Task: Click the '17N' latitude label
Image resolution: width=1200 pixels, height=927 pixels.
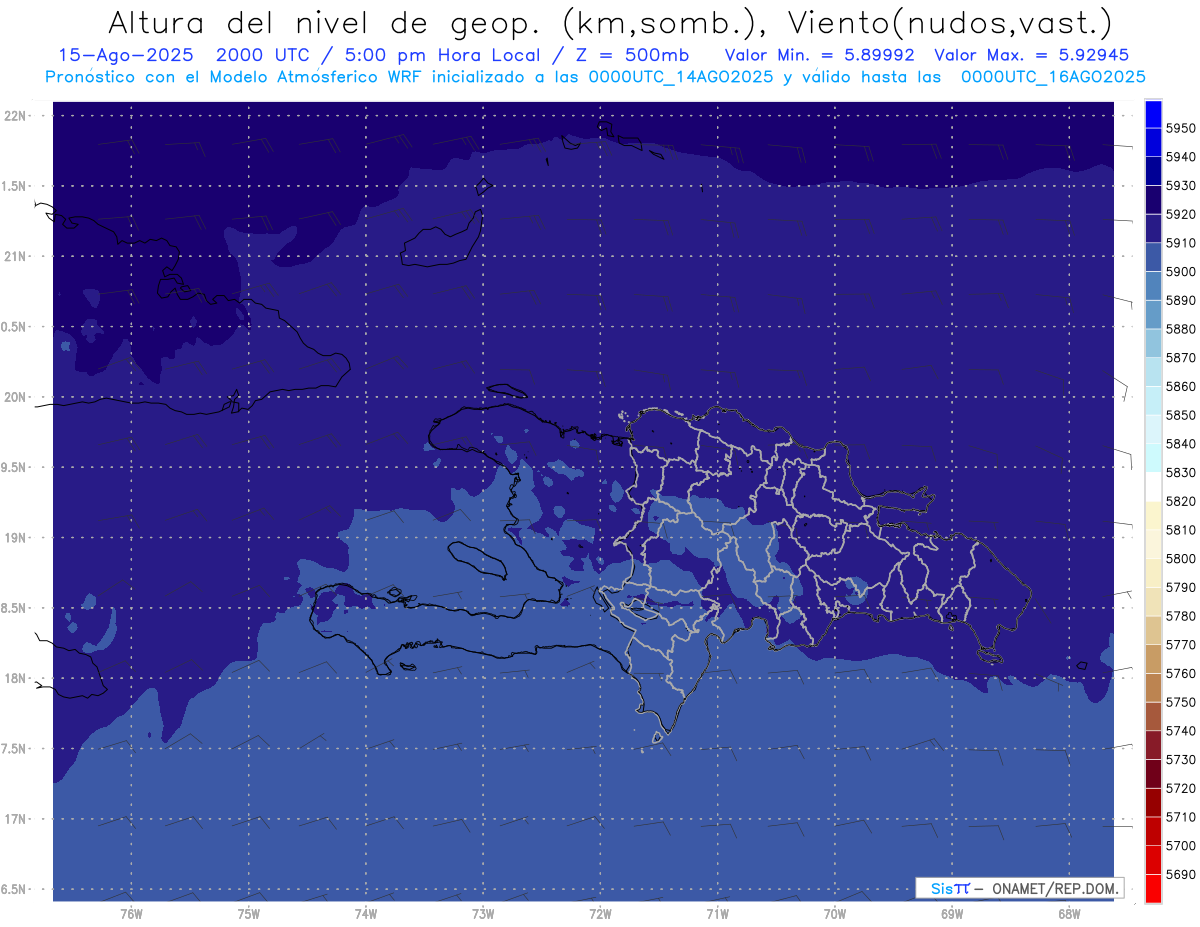Action: point(14,819)
